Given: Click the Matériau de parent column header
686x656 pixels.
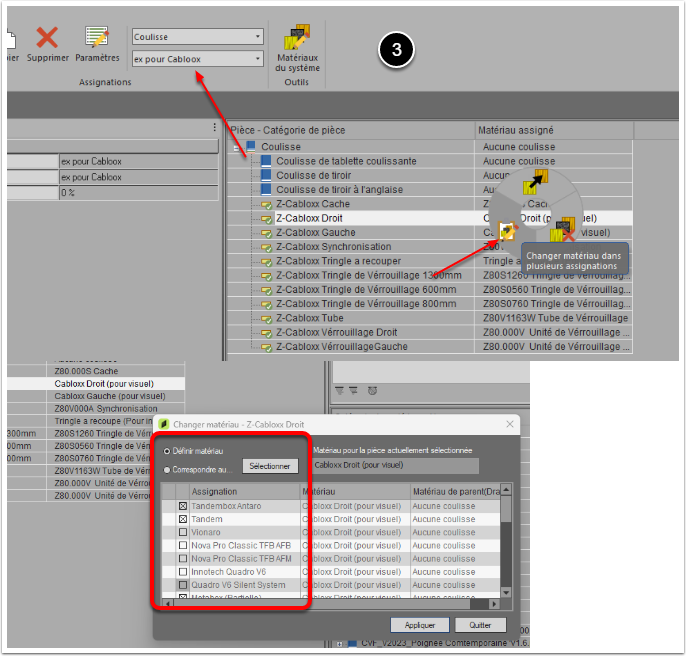Looking at the screenshot, I should (x=455, y=491).
